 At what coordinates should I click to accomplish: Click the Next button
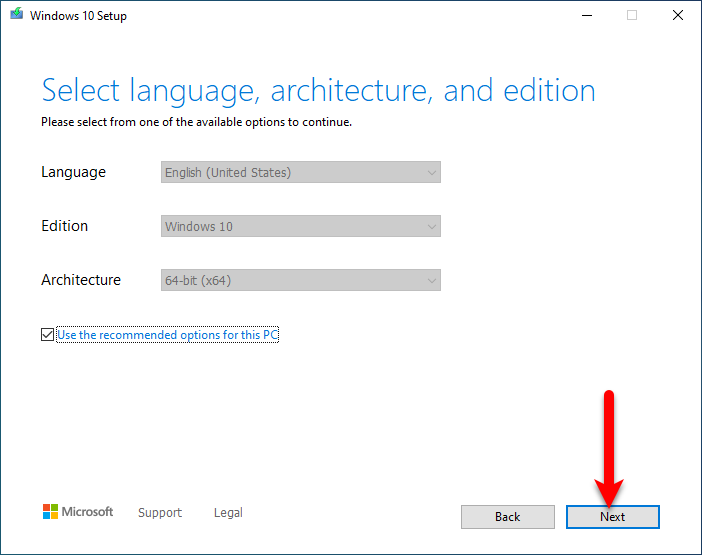[612, 517]
